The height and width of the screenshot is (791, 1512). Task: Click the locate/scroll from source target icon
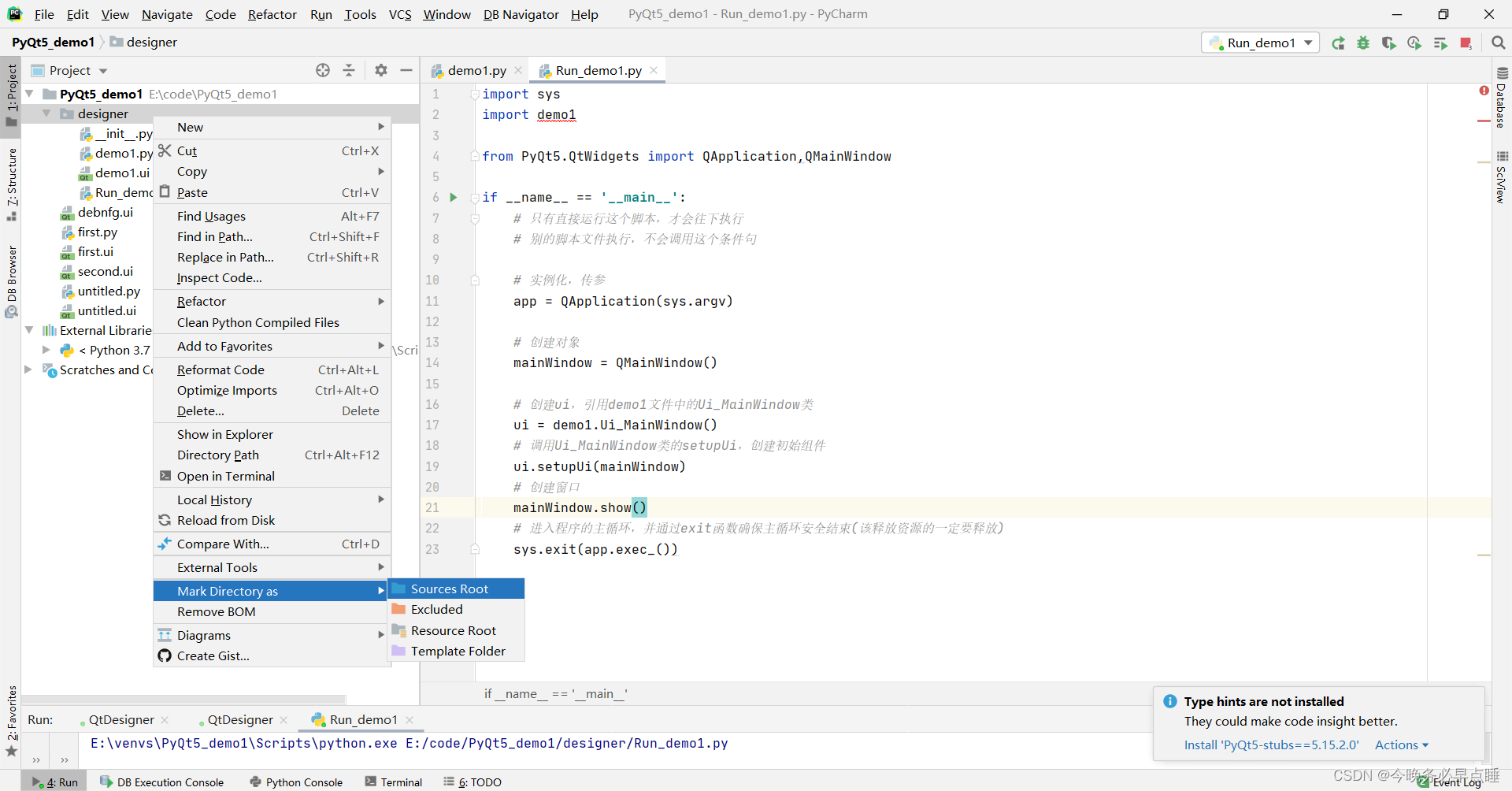click(323, 70)
